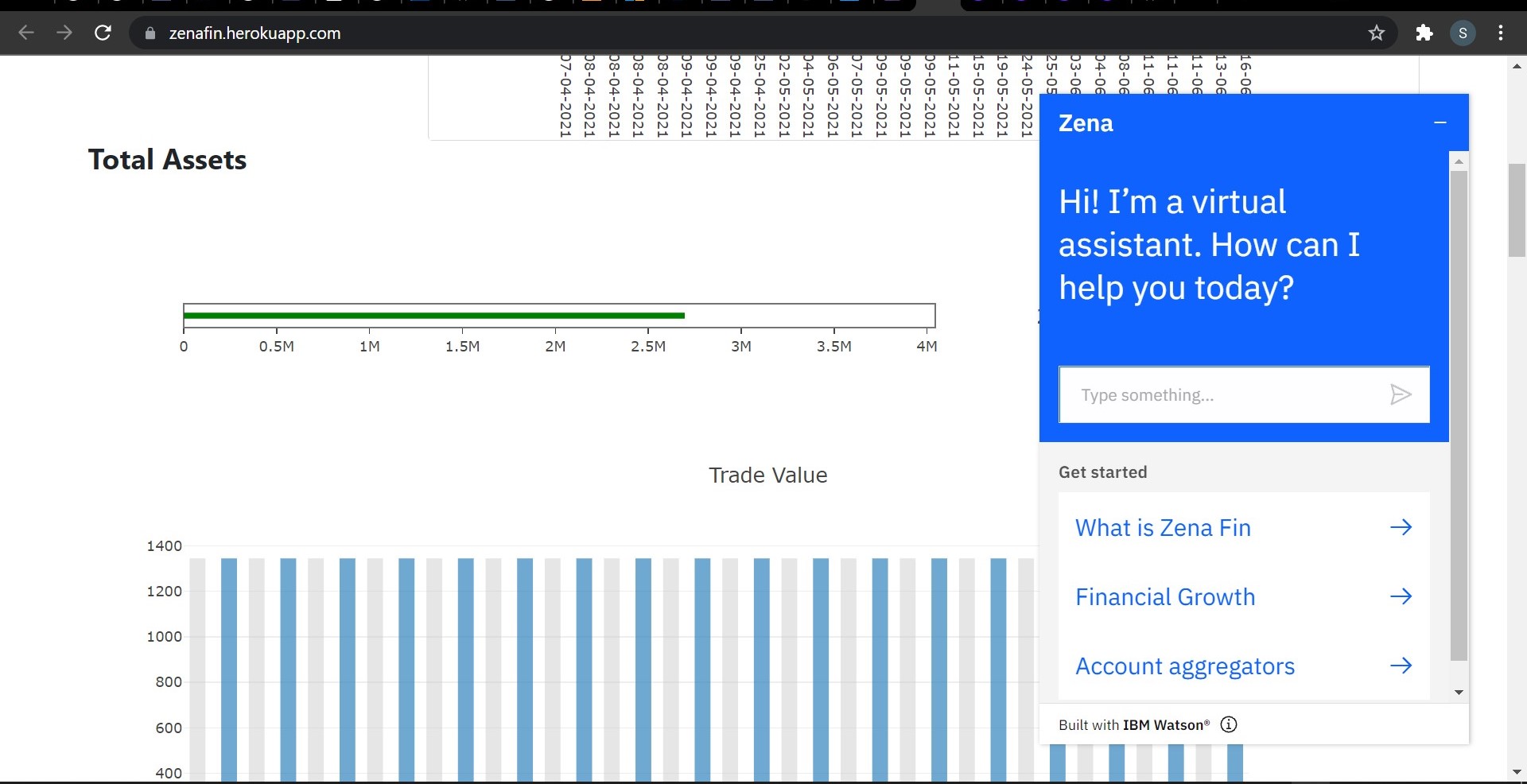The image size is (1527, 784).
Task: Click the green Total Assets progress bar
Action: [434, 316]
